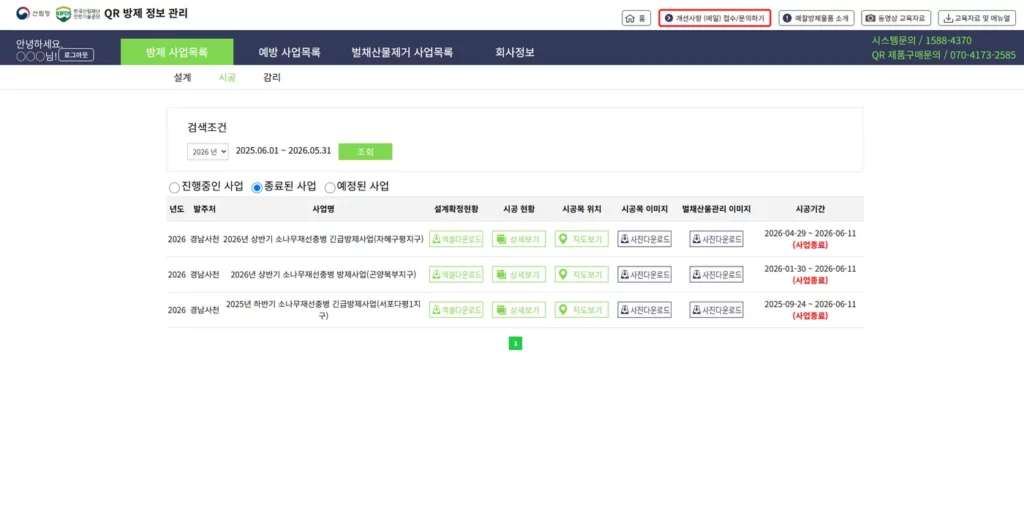The image size is (1024, 511).
Task: Open 동영상 교육자료
Action: 896,18
